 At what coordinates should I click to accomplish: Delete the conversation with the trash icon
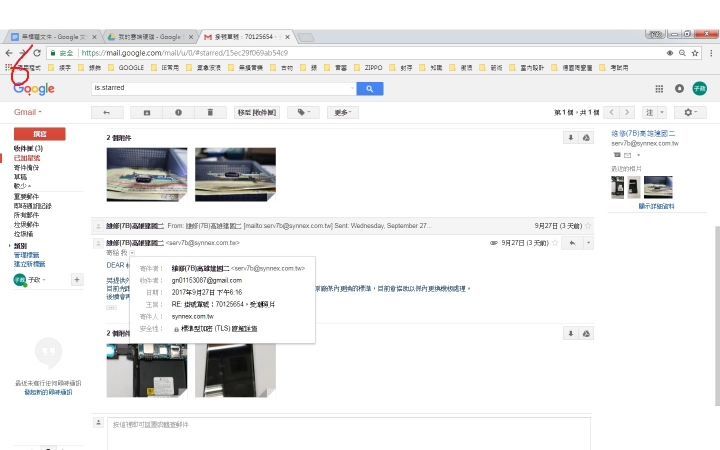tap(210, 112)
